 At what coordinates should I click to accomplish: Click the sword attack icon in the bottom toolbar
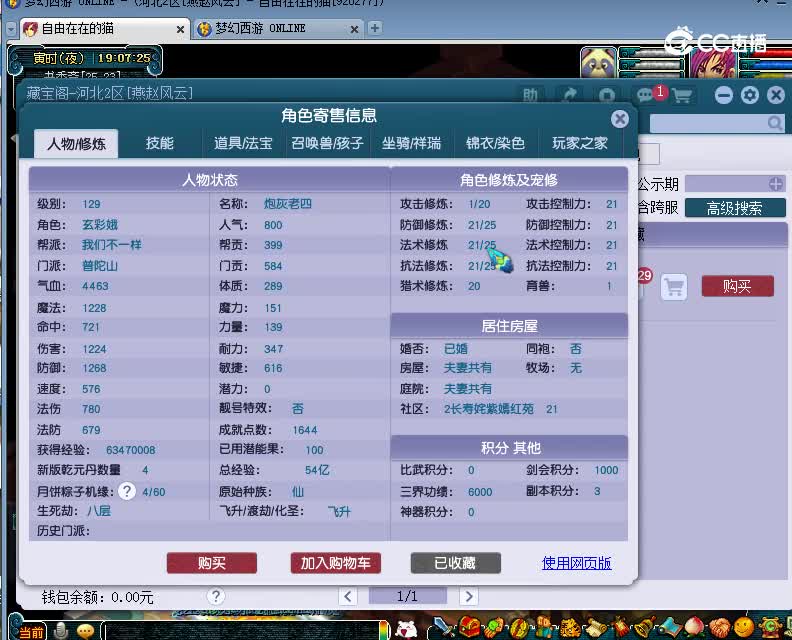tap(445, 628)
